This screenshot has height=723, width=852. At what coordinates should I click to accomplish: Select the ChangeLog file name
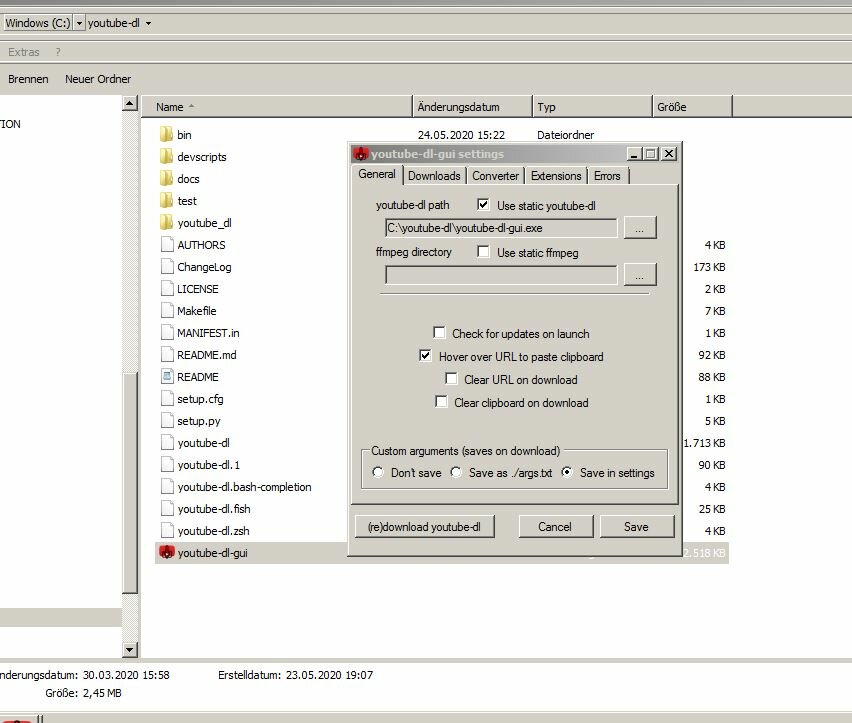click(x=204, y=267)
